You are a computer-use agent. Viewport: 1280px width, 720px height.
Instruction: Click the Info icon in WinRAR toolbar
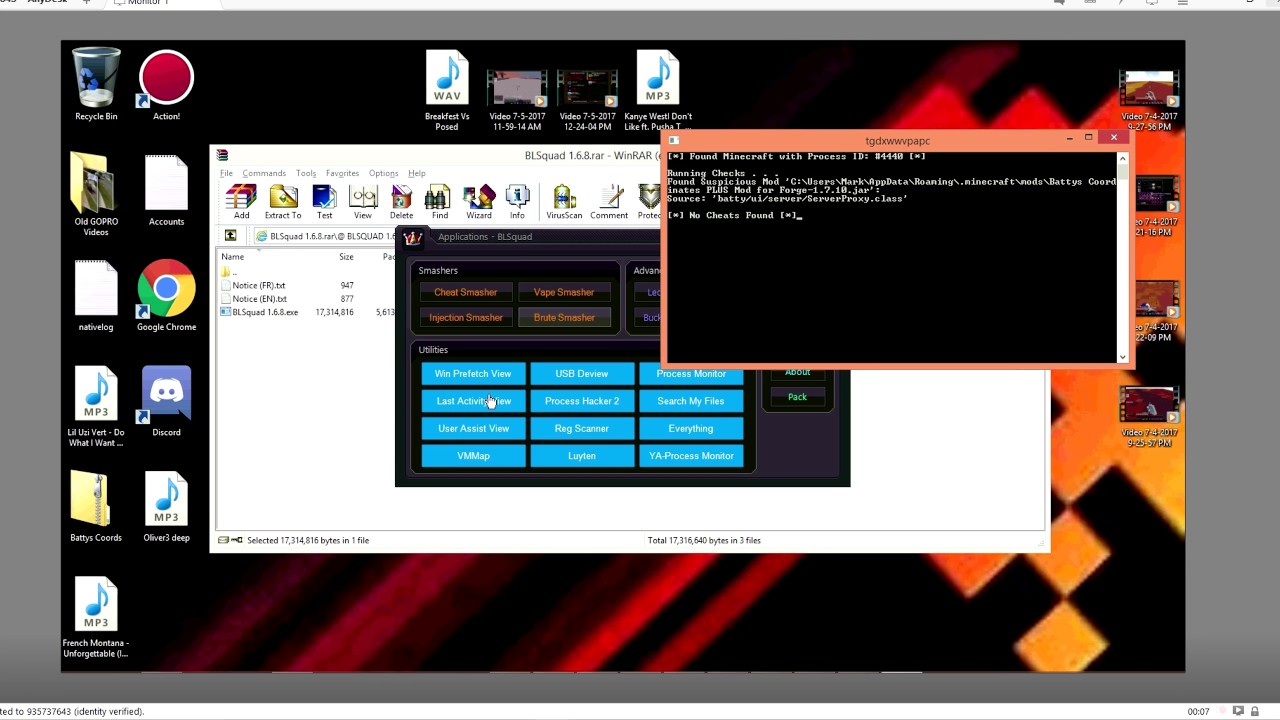517,201
